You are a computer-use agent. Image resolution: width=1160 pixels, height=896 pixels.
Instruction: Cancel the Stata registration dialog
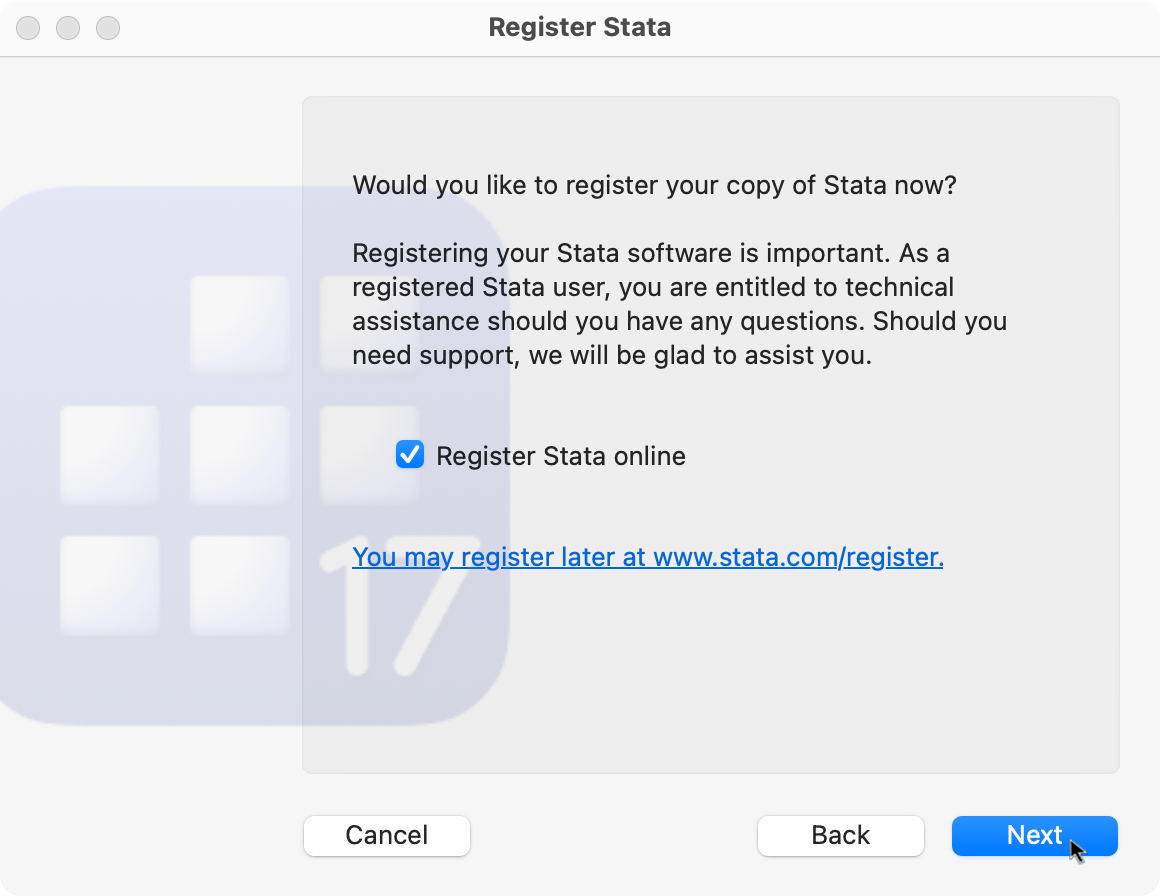[x=387, y=835]
